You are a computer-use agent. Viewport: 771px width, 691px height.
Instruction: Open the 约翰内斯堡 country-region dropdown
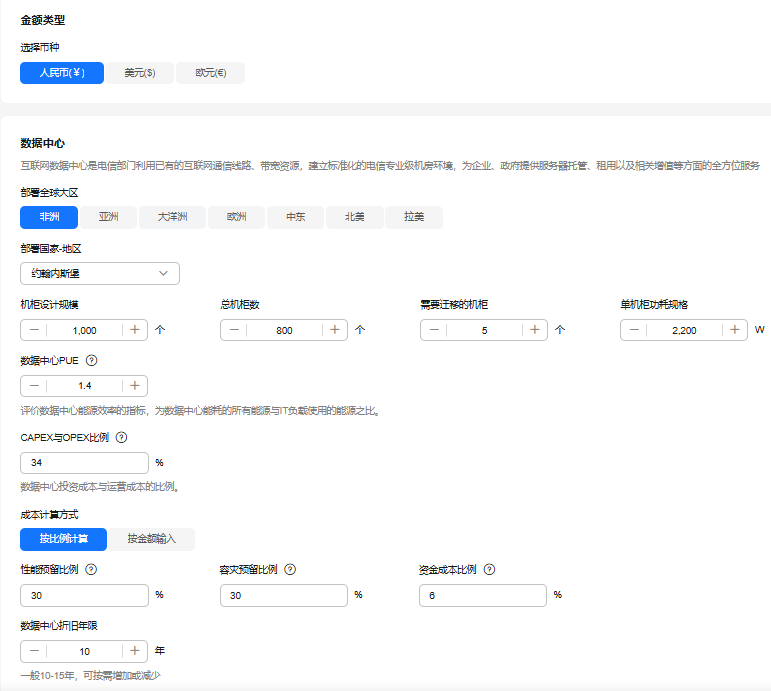[x=100, y=273]
